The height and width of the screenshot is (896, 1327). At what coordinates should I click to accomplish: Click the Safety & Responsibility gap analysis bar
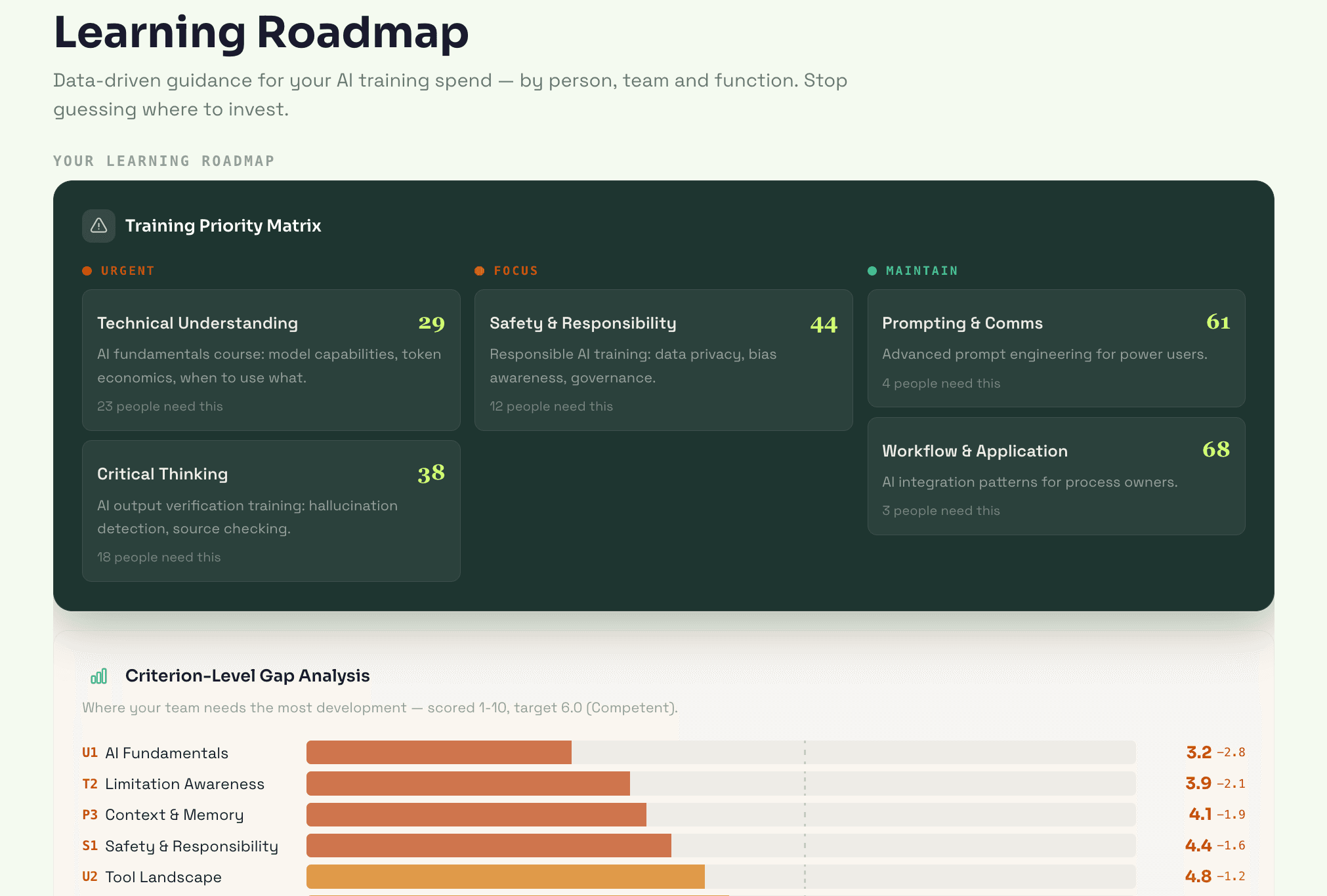pos(721,845)
